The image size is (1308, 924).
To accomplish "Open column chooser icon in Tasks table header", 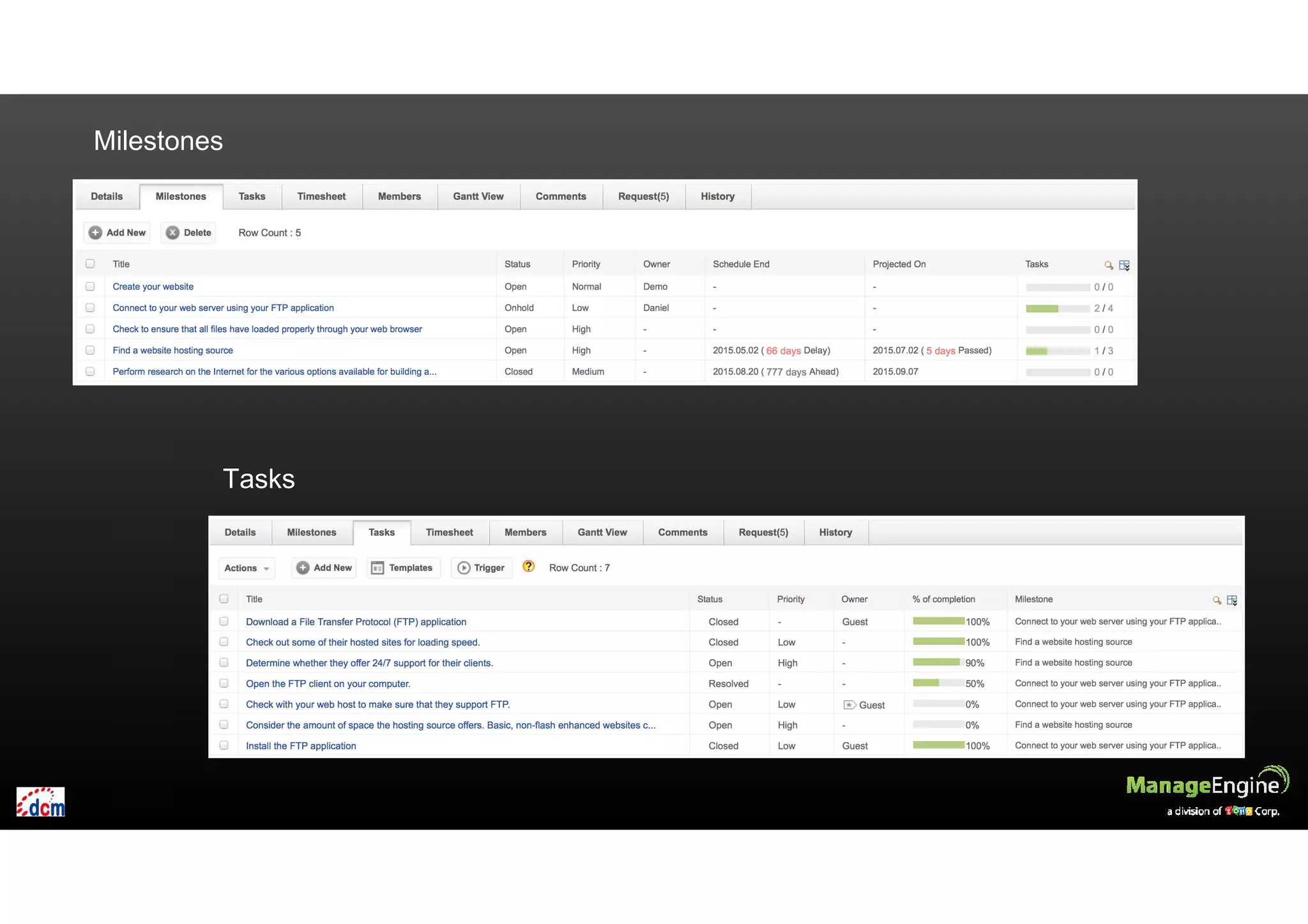I will pyautogui.click(x=1233, y=600).
